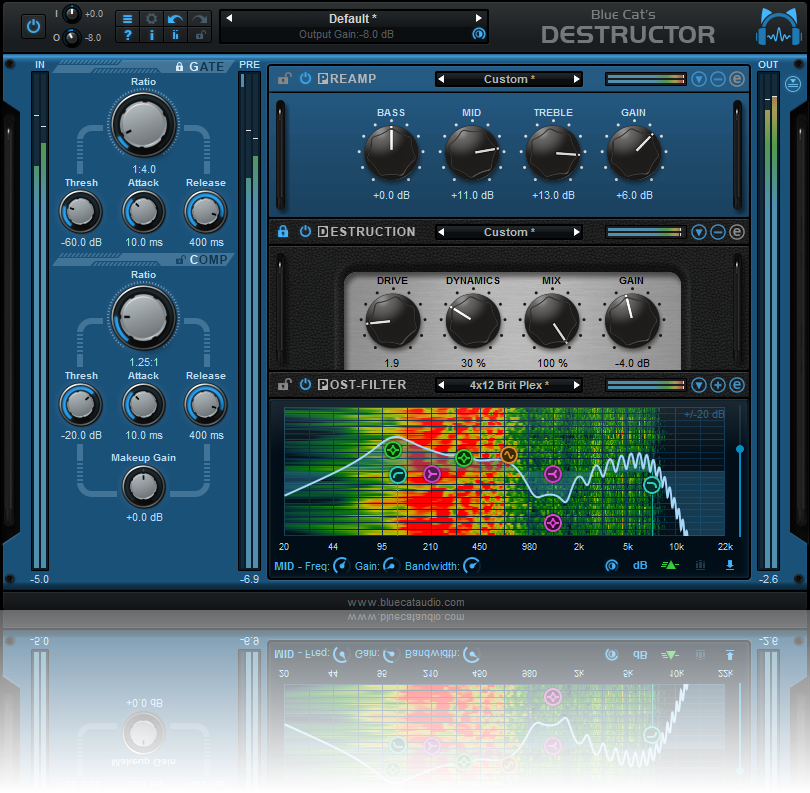Collapse the PREAMP section with minus icon
The width and height of the screenshot is (810, 793).
(x=718, y=79)
